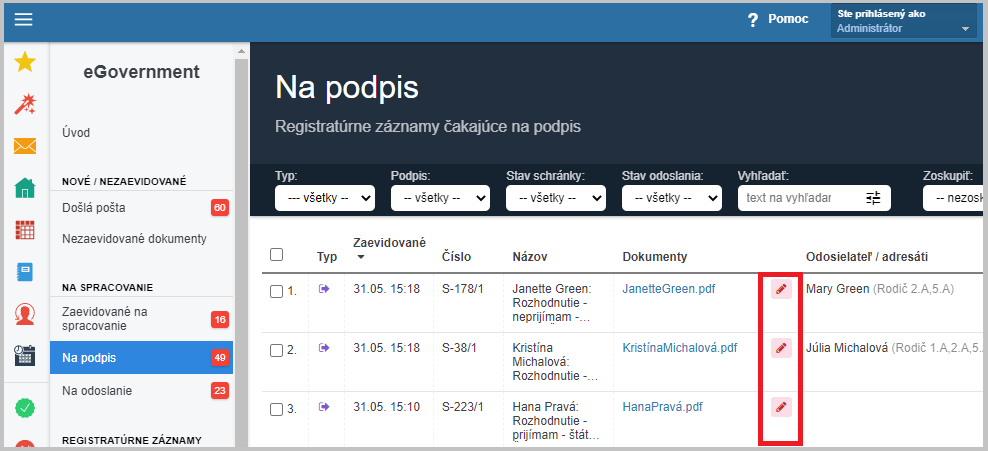988x451 pixels.
Task: Open the hamburger menu icon
Action: 23,20
